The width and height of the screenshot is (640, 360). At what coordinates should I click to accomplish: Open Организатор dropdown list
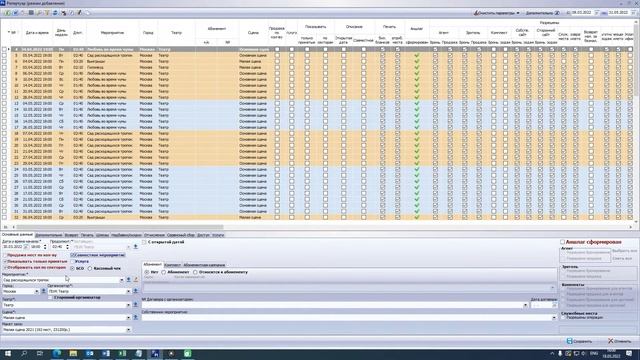pyautogui.click(x=128, y=291)
